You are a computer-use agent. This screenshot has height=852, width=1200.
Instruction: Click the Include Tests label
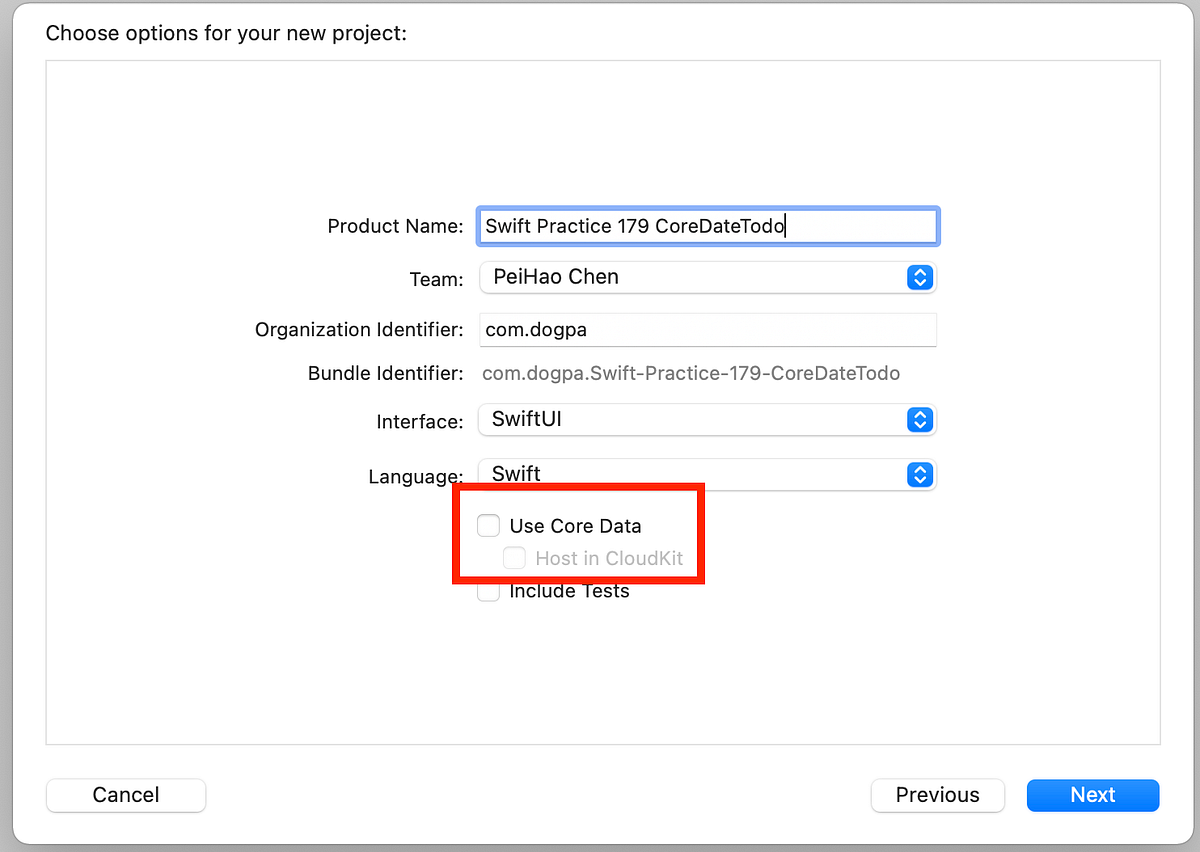point(570,591)
